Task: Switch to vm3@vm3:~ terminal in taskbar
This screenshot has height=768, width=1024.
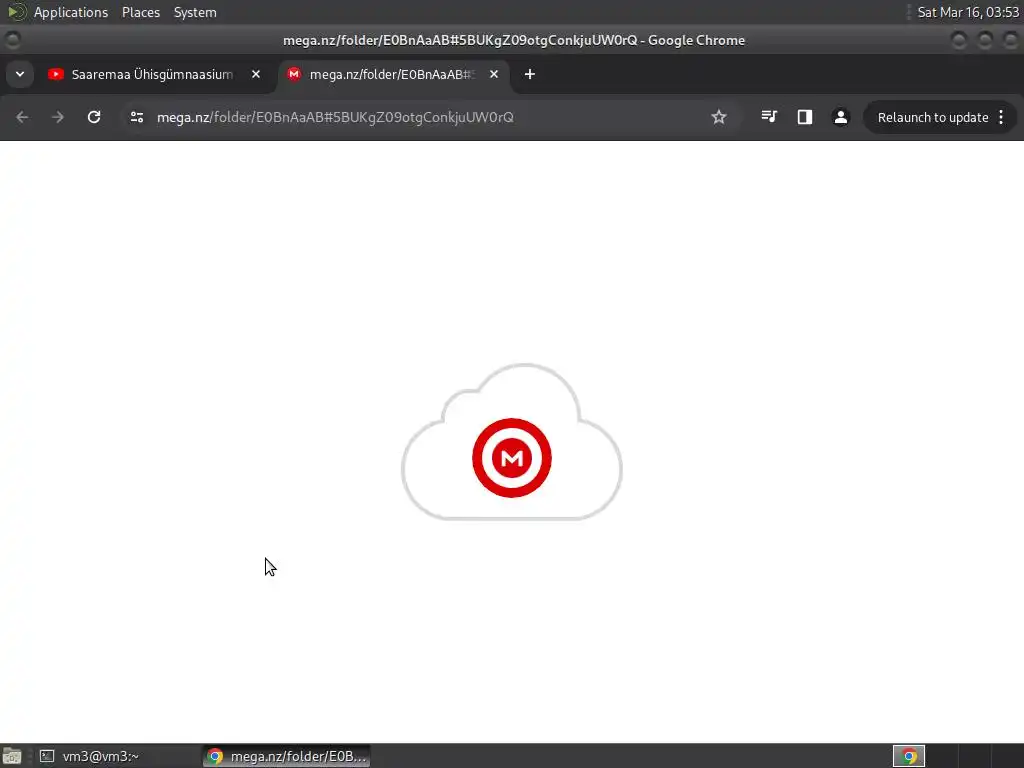Action: [x=118, y=756]
